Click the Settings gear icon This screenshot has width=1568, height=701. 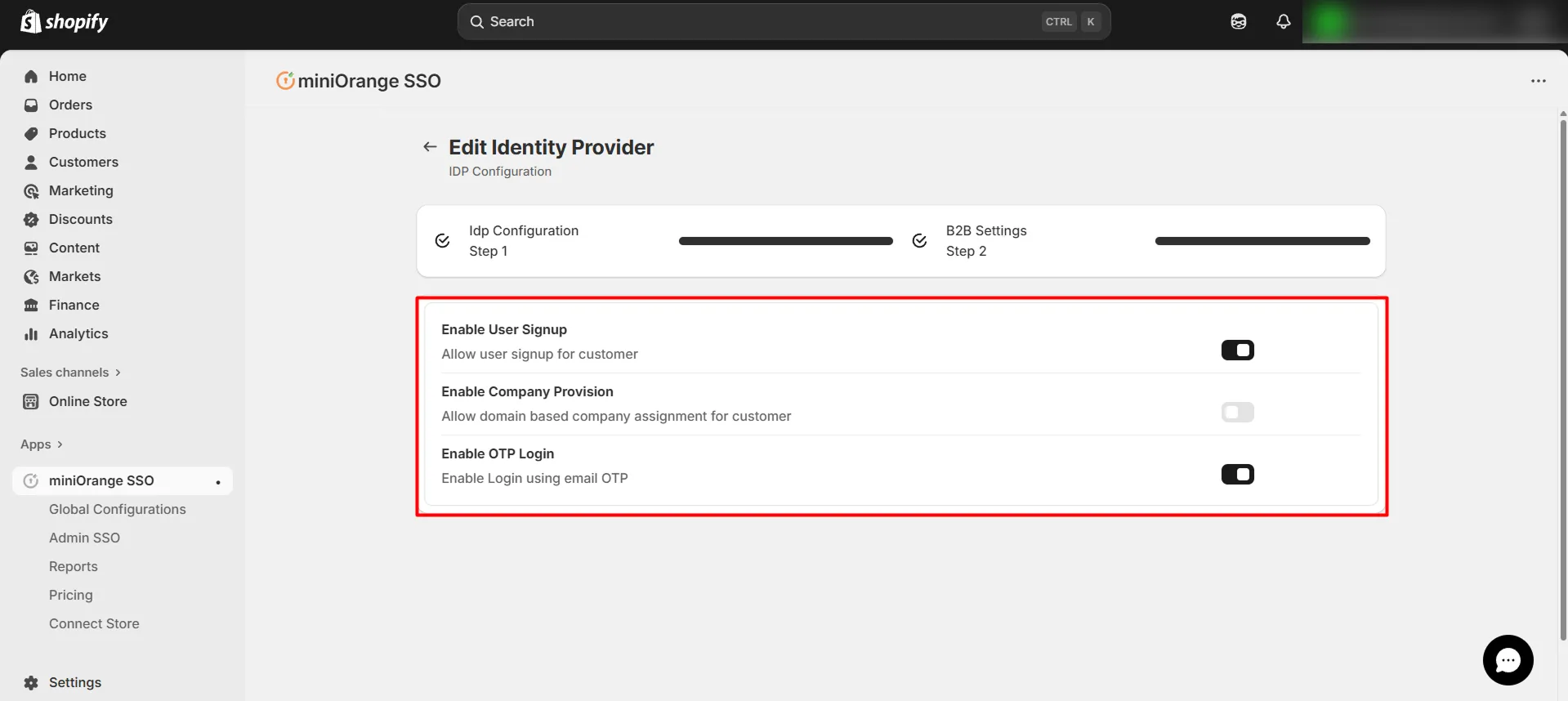click(31, 682)
